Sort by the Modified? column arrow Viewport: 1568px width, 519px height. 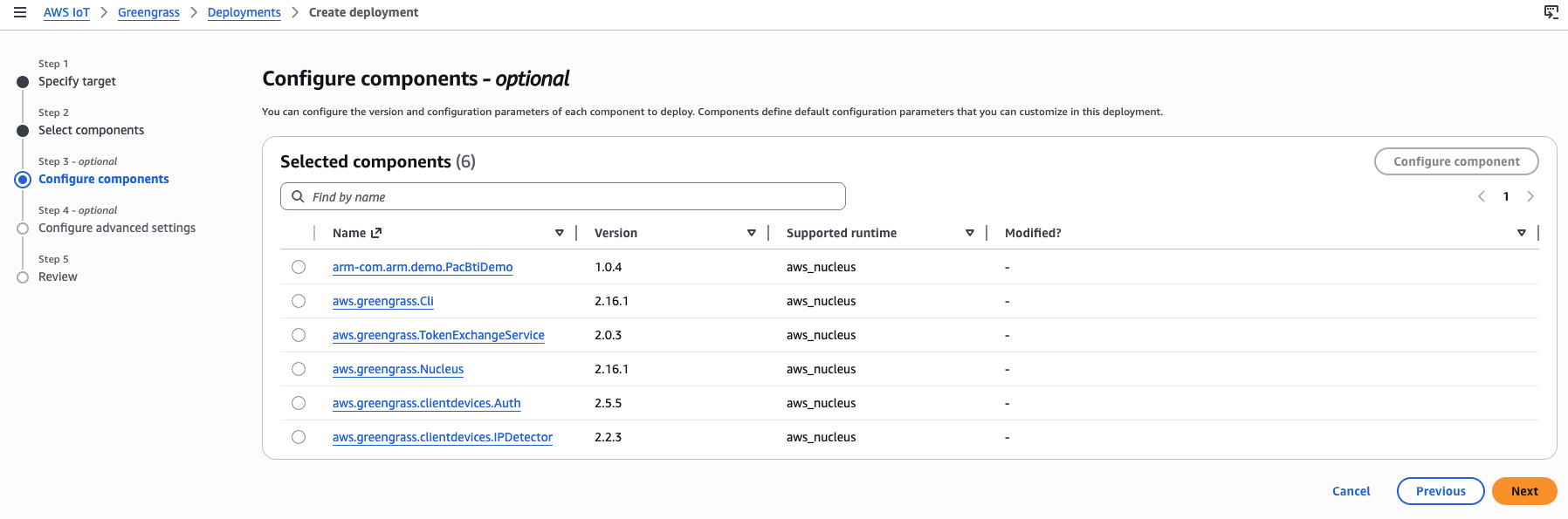point(1522,233)
